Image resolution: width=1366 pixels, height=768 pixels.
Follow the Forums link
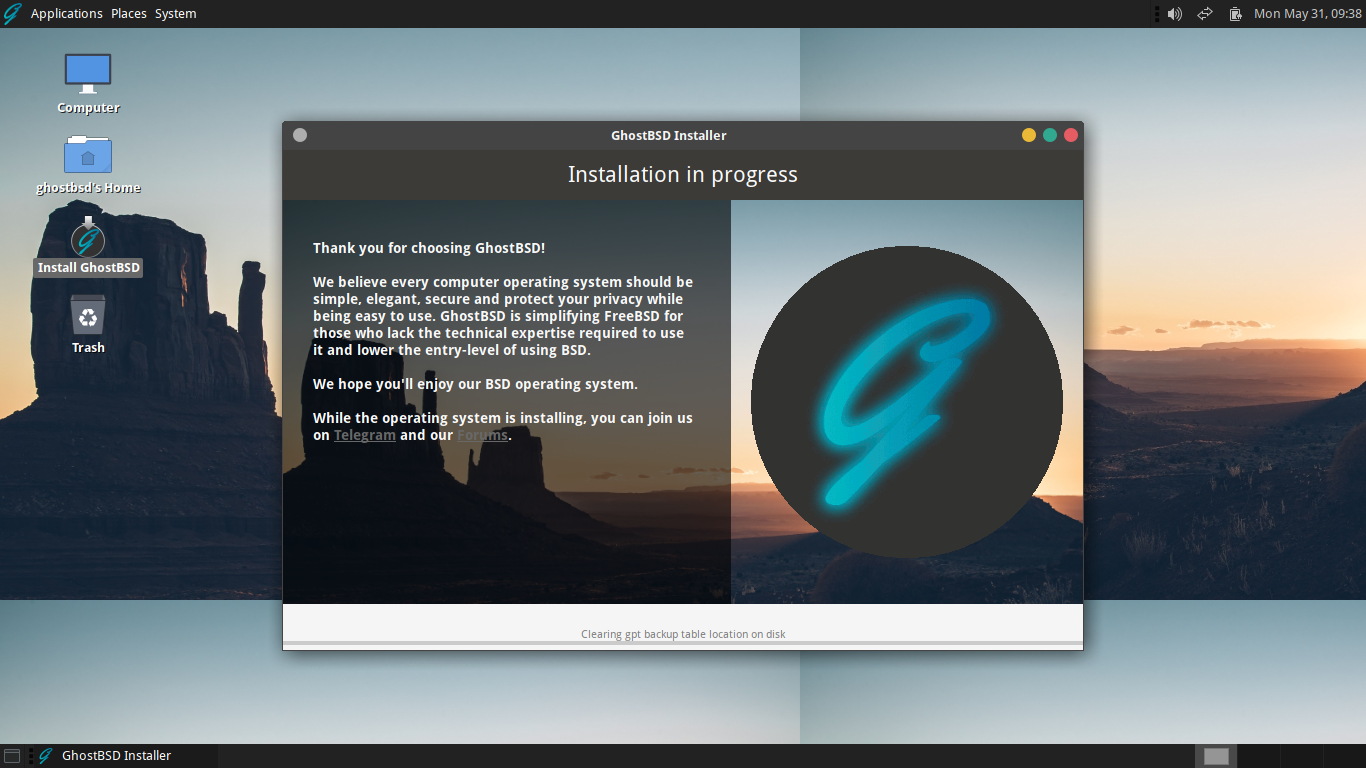click(x=482, y=435)
